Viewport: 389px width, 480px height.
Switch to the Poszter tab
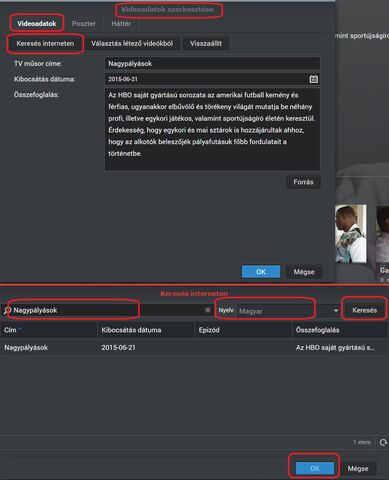point(83,24)
